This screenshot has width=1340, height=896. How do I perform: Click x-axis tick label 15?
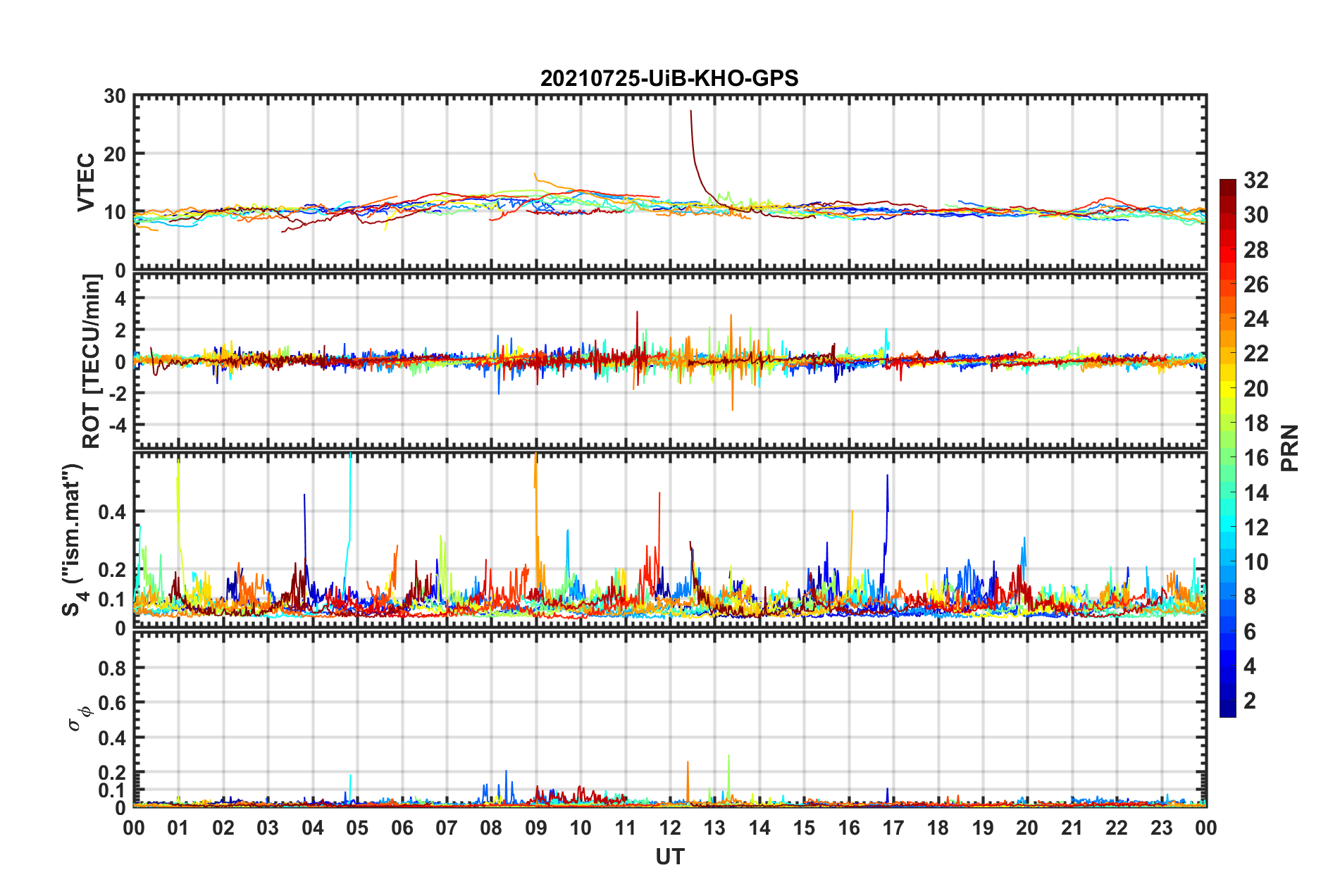click(804, 828)
